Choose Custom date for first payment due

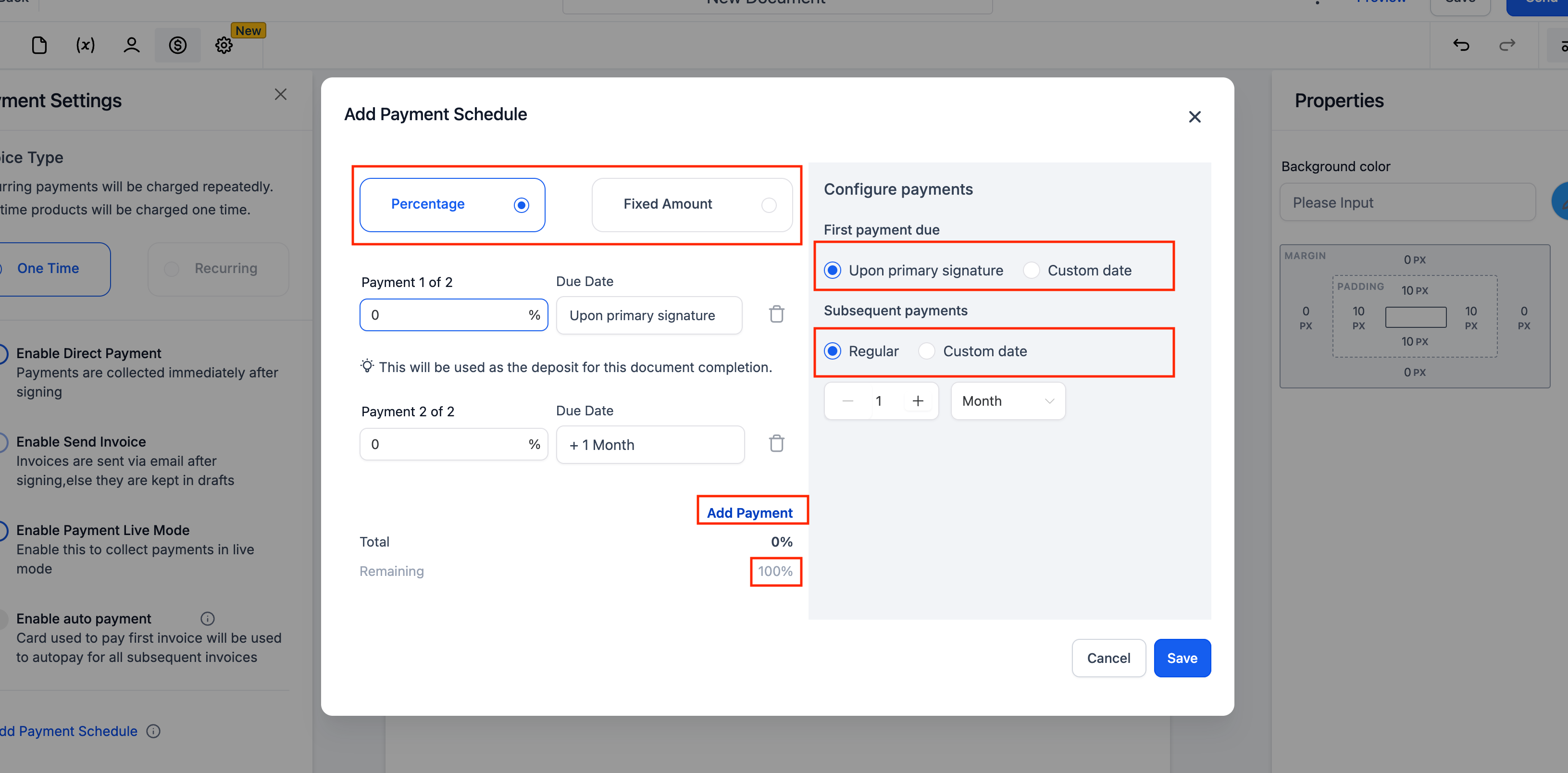(x=1032, y=270)
